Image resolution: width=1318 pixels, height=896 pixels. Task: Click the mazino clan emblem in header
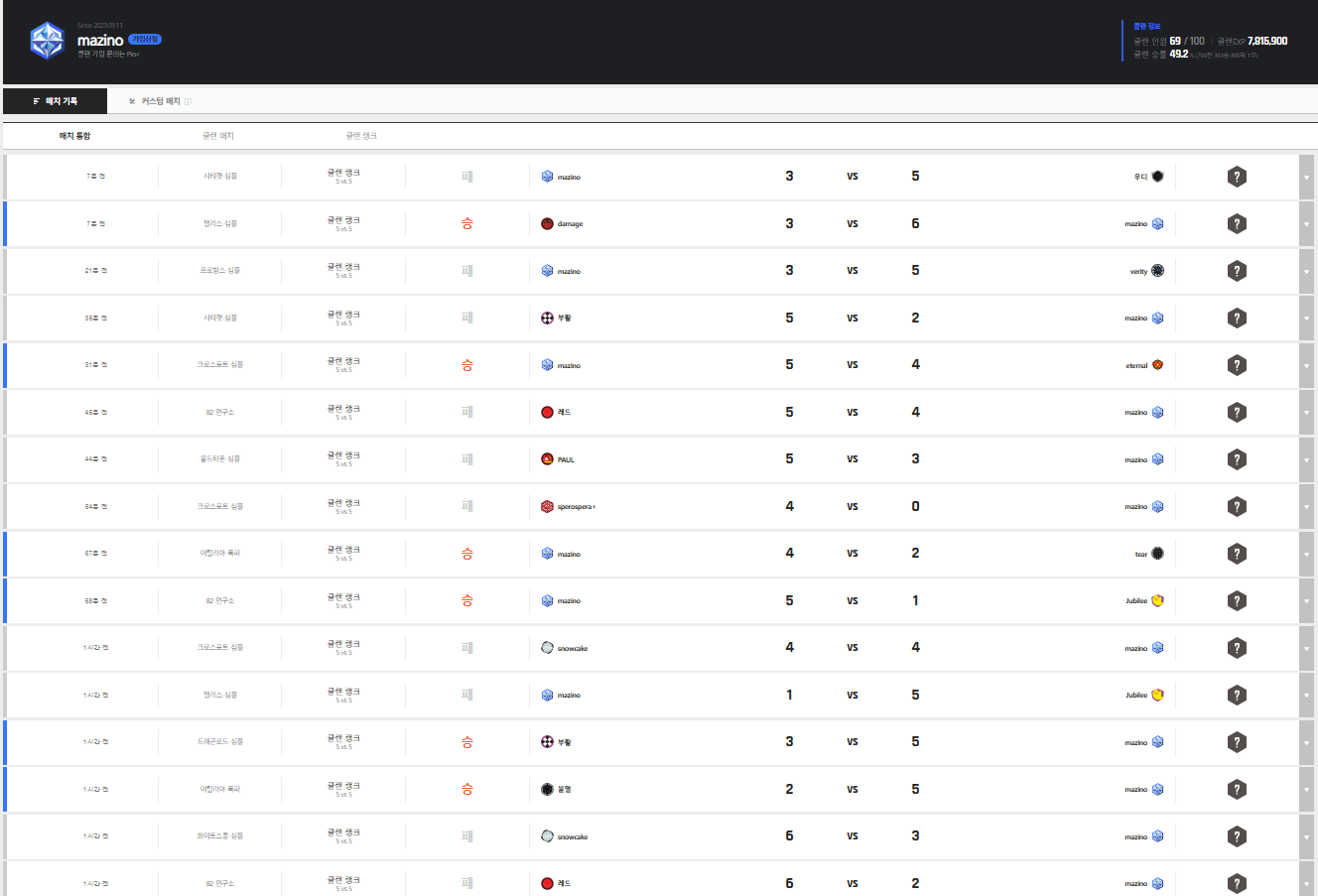(47, 41)
